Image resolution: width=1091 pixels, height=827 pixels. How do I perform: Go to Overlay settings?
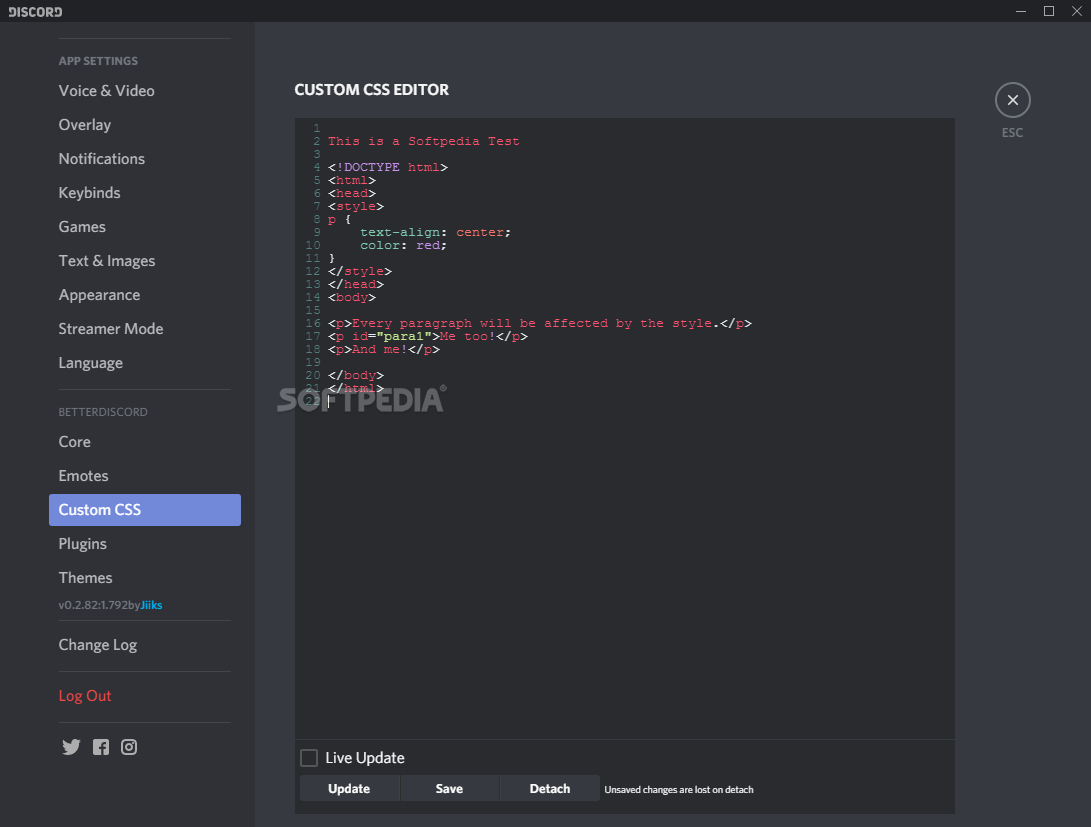[85, 125]
